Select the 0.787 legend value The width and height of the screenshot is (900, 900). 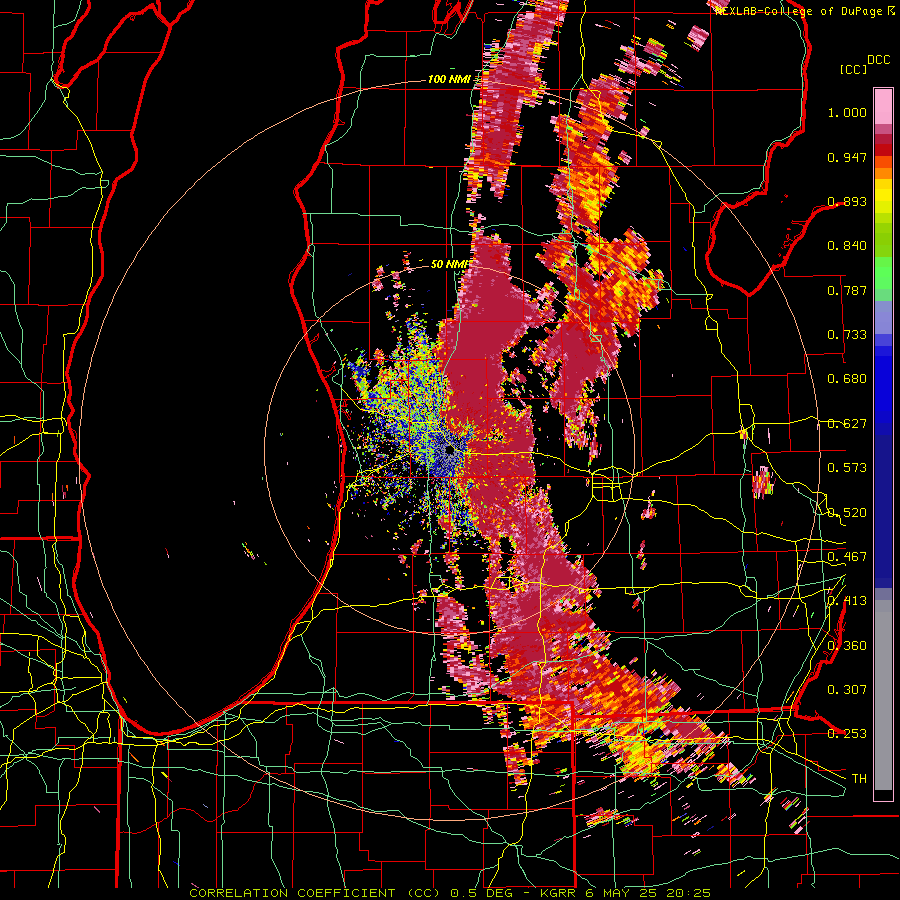pyautogui.click(x=847, y=290)
